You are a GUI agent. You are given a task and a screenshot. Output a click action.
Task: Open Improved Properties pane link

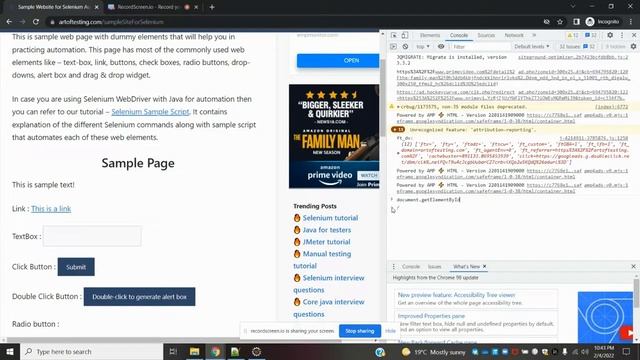[x=431, y=316]
